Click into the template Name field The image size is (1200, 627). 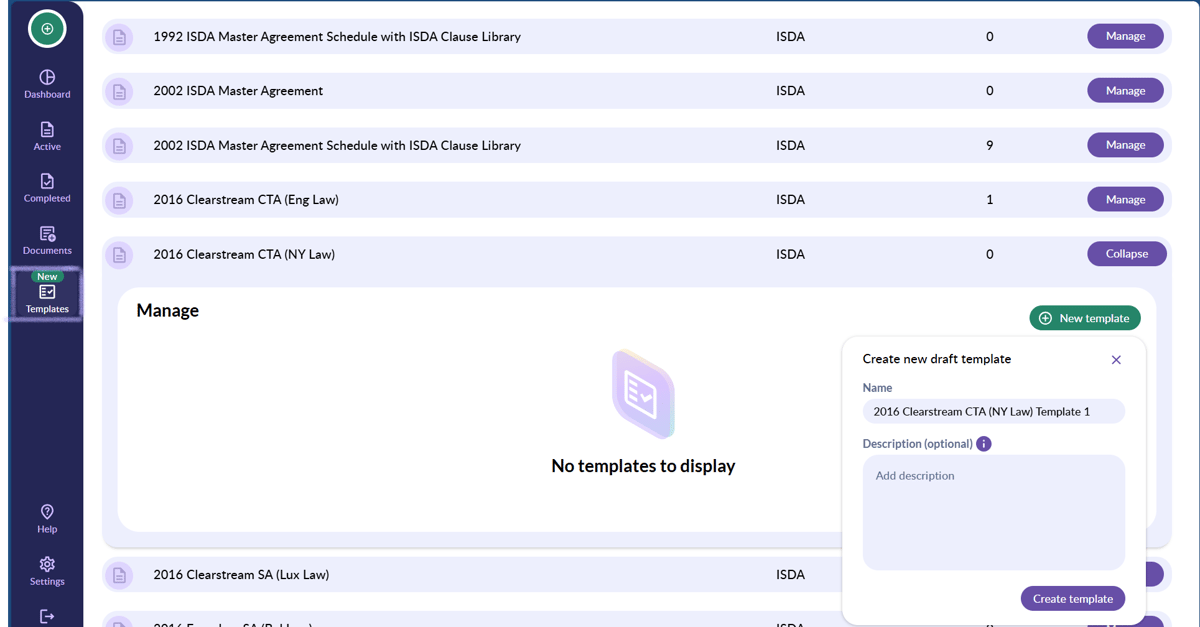coord(994,411)
